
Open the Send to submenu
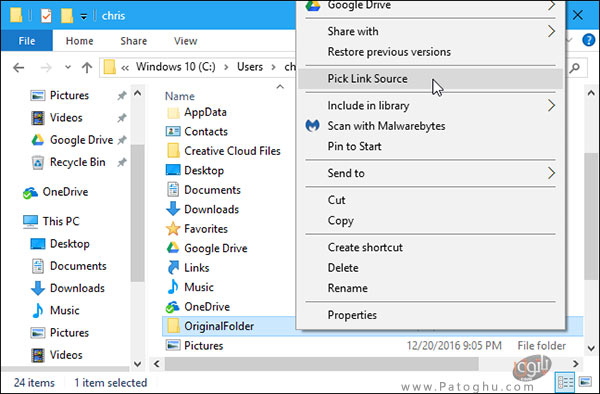point(431,173)
